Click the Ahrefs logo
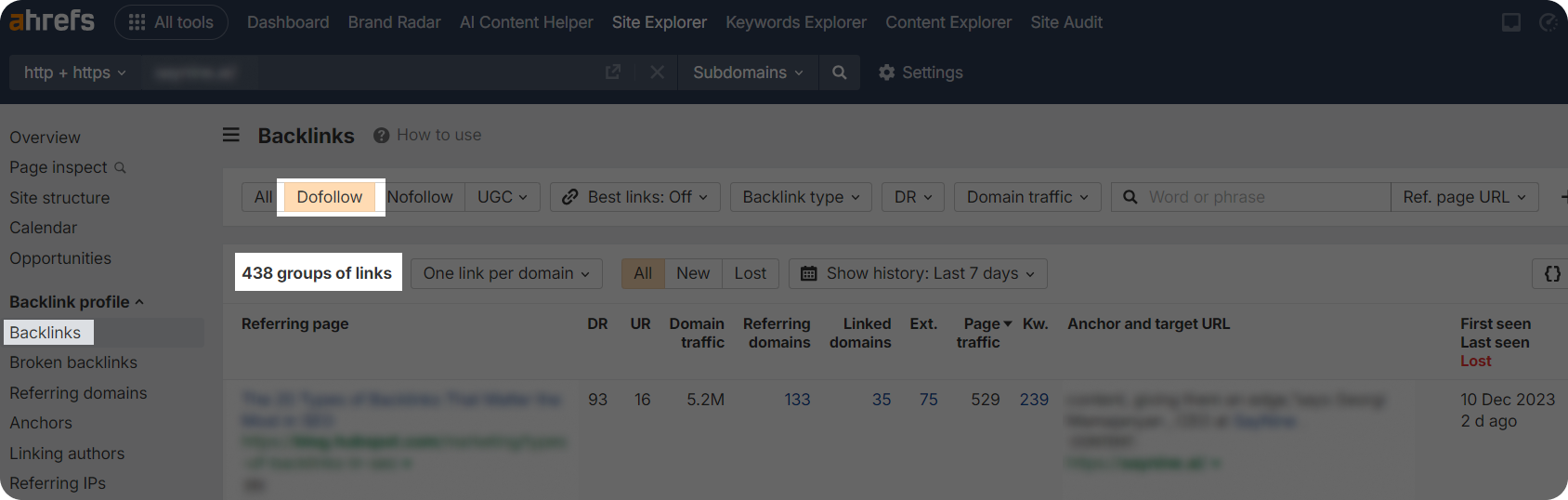This screenshot has height=500, width=1568. pos(52,20)
